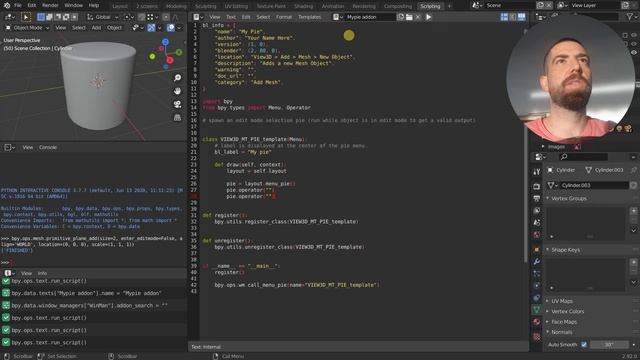Open the Format menu in text editor
The width and height of the screenshot is (640, 360).
point(284,17)
